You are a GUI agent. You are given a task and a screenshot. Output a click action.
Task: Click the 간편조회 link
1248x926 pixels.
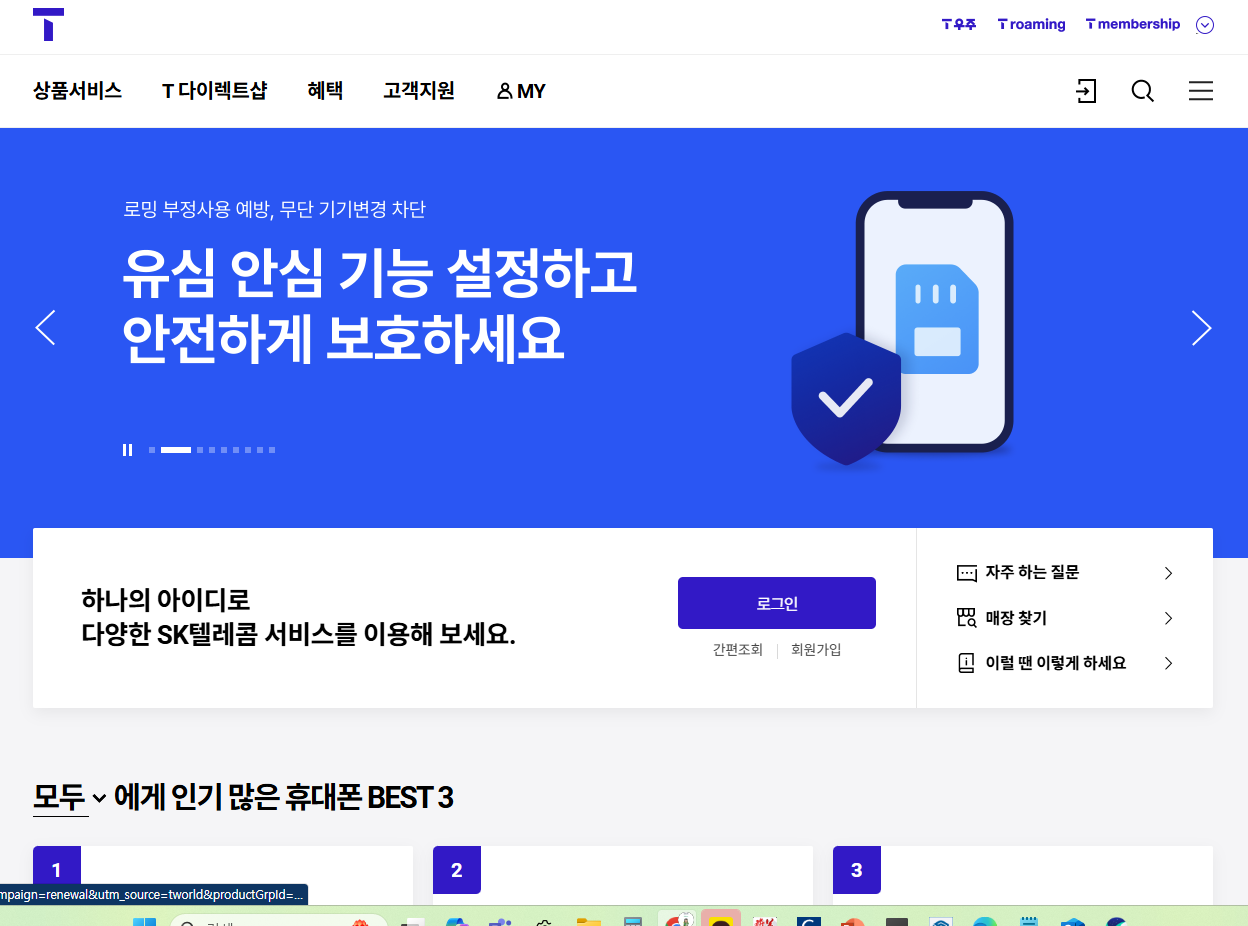(738, 650)
